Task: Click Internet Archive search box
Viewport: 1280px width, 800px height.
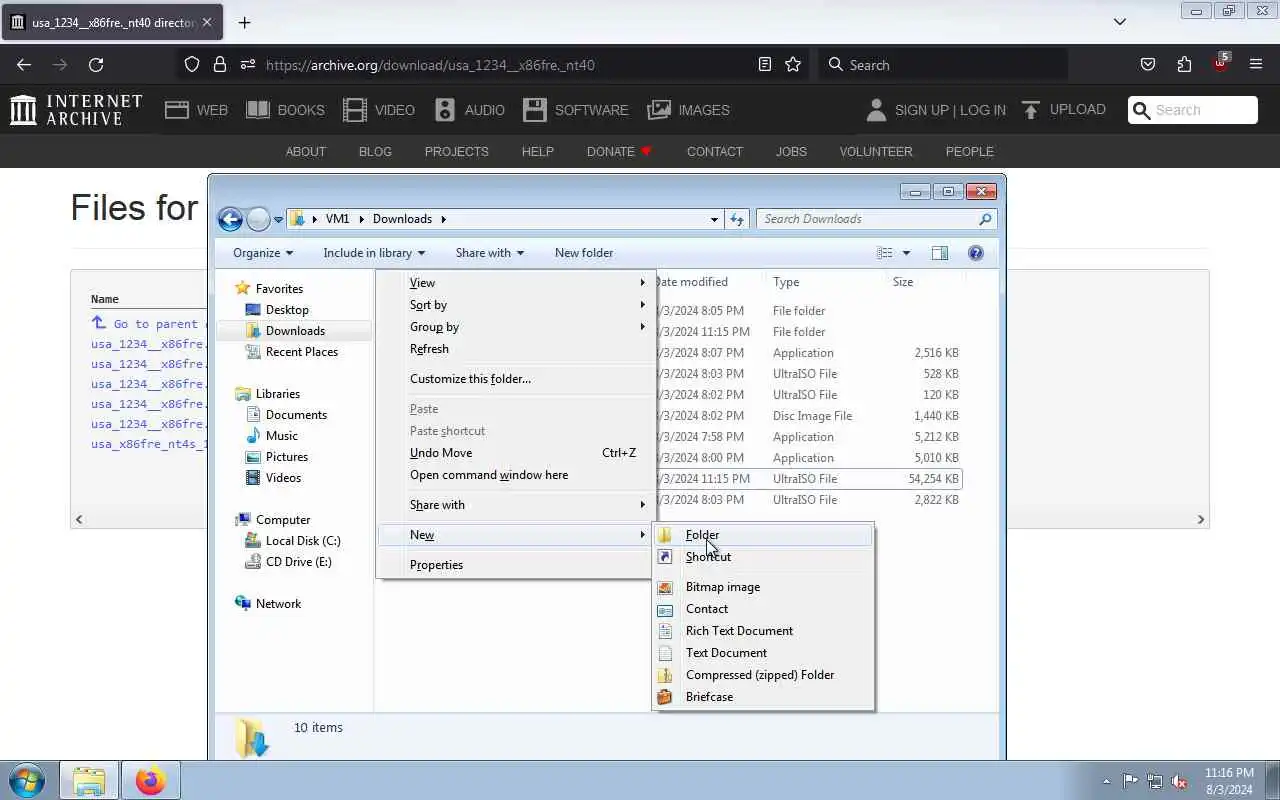Action: 1192,110
